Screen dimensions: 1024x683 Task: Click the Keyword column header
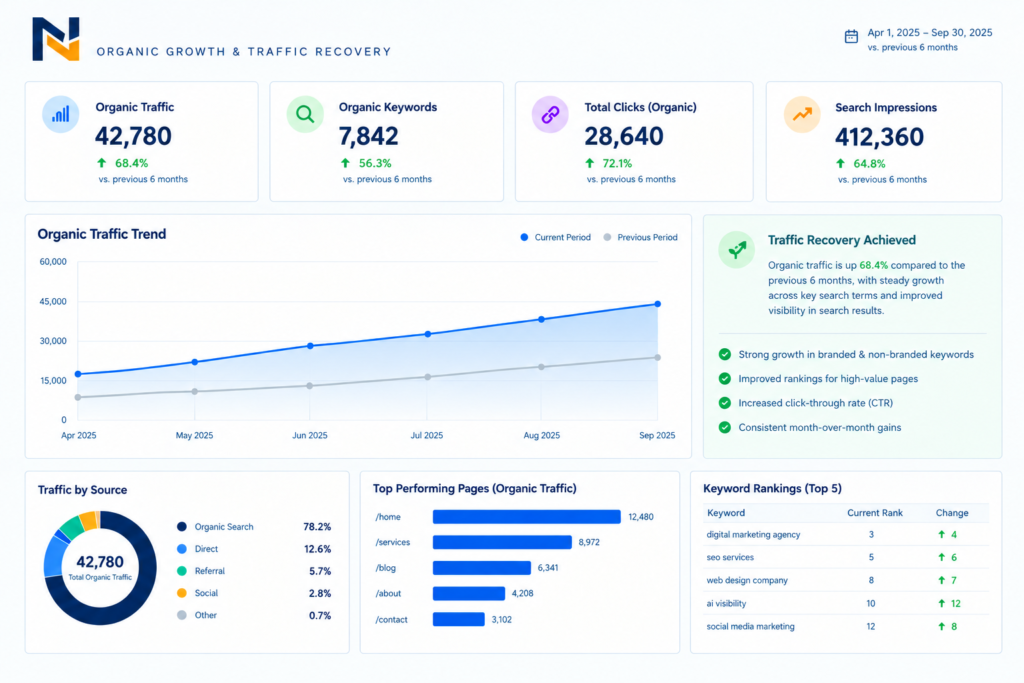pos(726,513)
